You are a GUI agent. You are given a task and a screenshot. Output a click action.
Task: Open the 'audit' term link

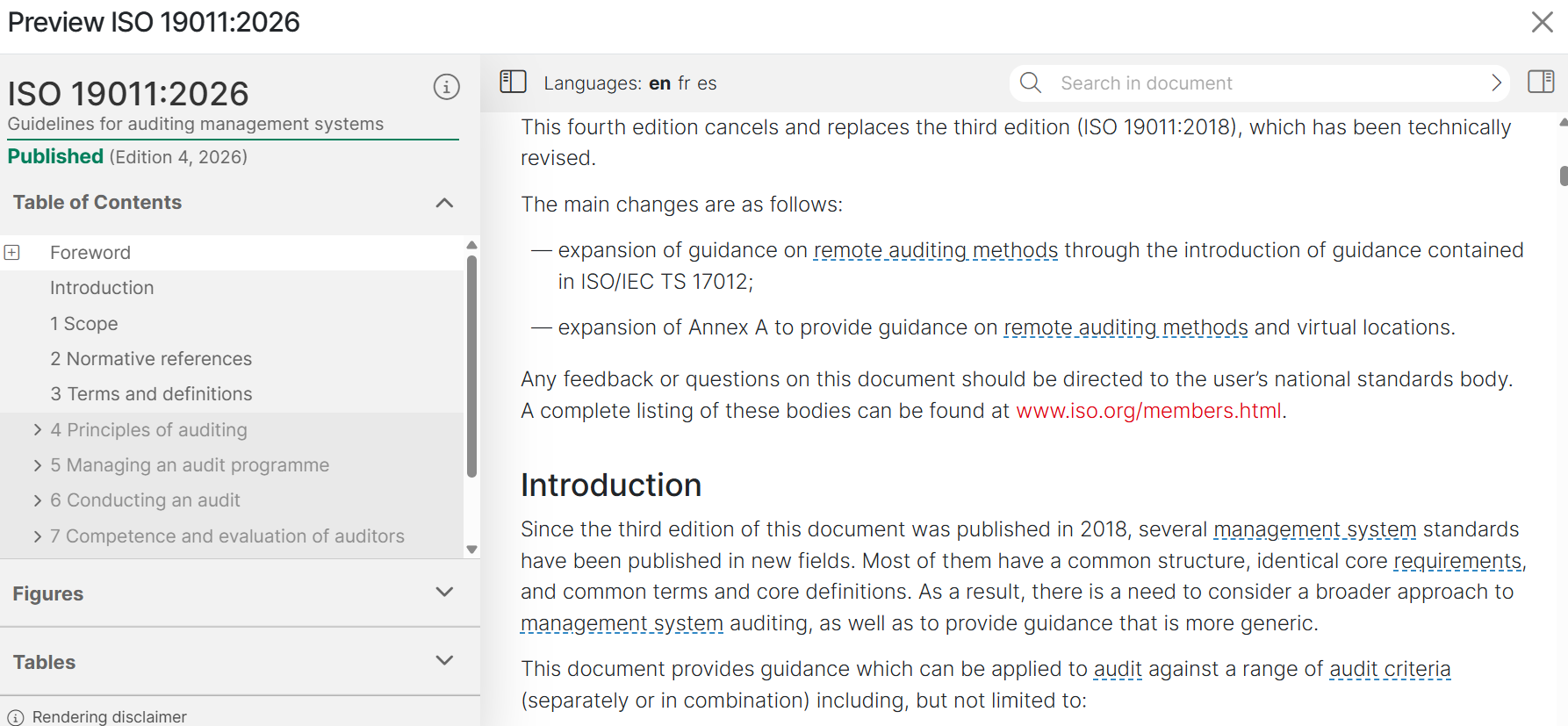[1118, 669]
